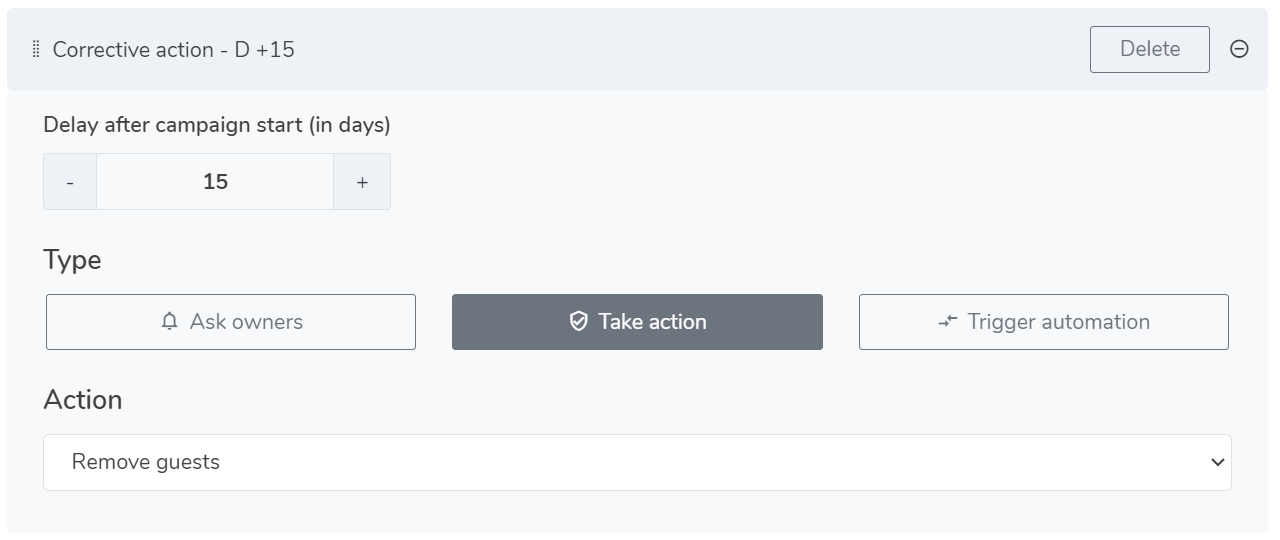This screenshot has height=540, width=1280.
Task: Click the Delay after campaign start label
Action: point(217,125)
